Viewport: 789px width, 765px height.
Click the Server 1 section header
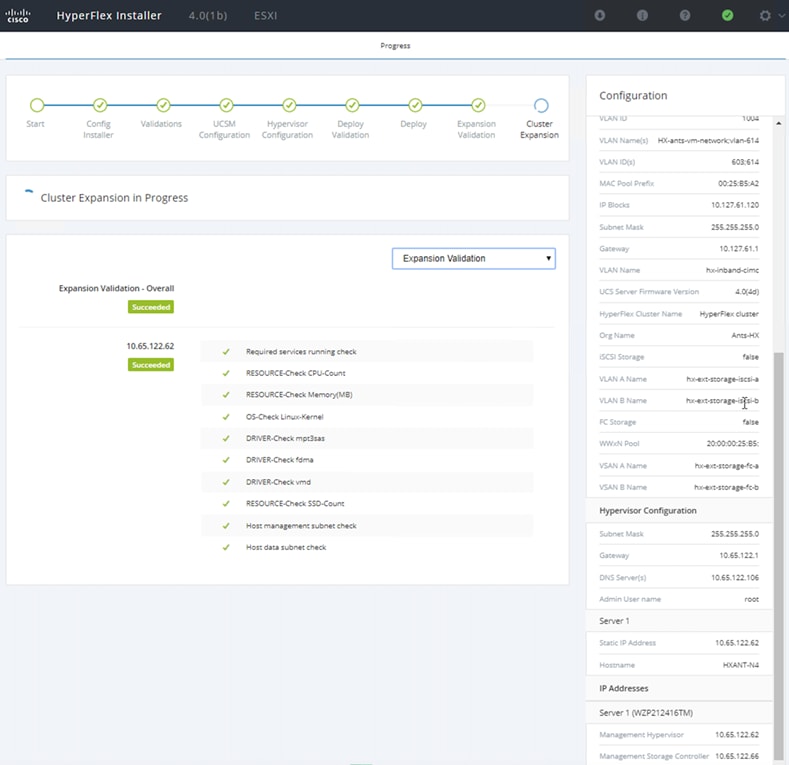coord(614,621)
